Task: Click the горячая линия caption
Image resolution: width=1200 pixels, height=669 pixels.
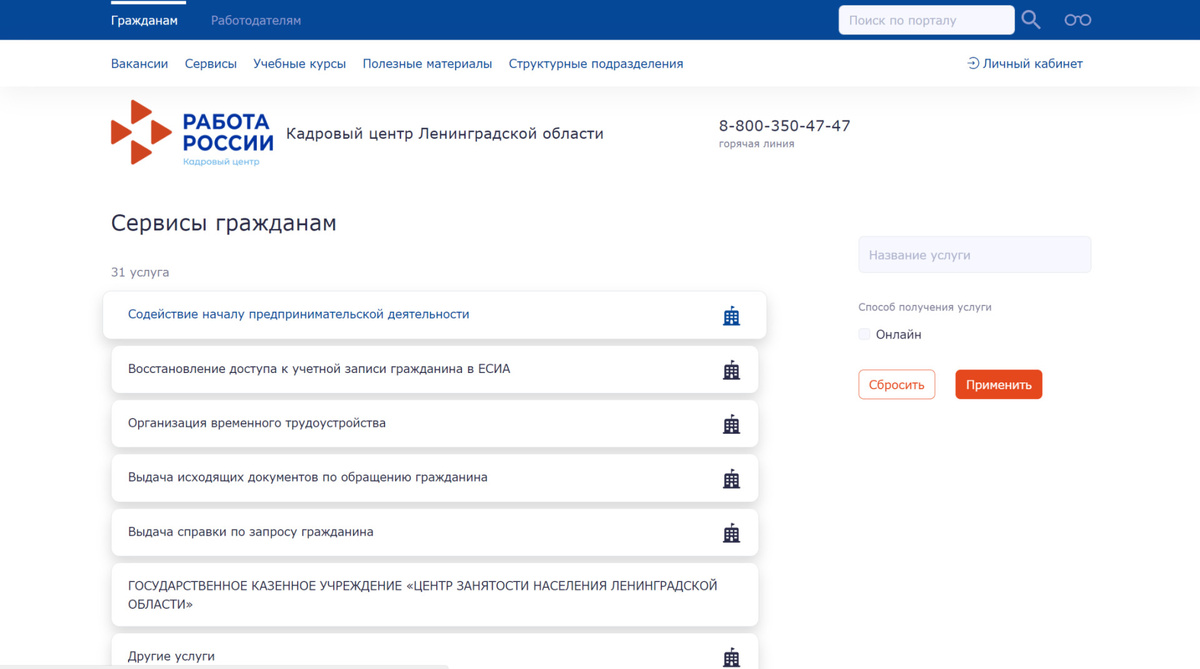Action: pyautogui.click(x=757, y=144)
